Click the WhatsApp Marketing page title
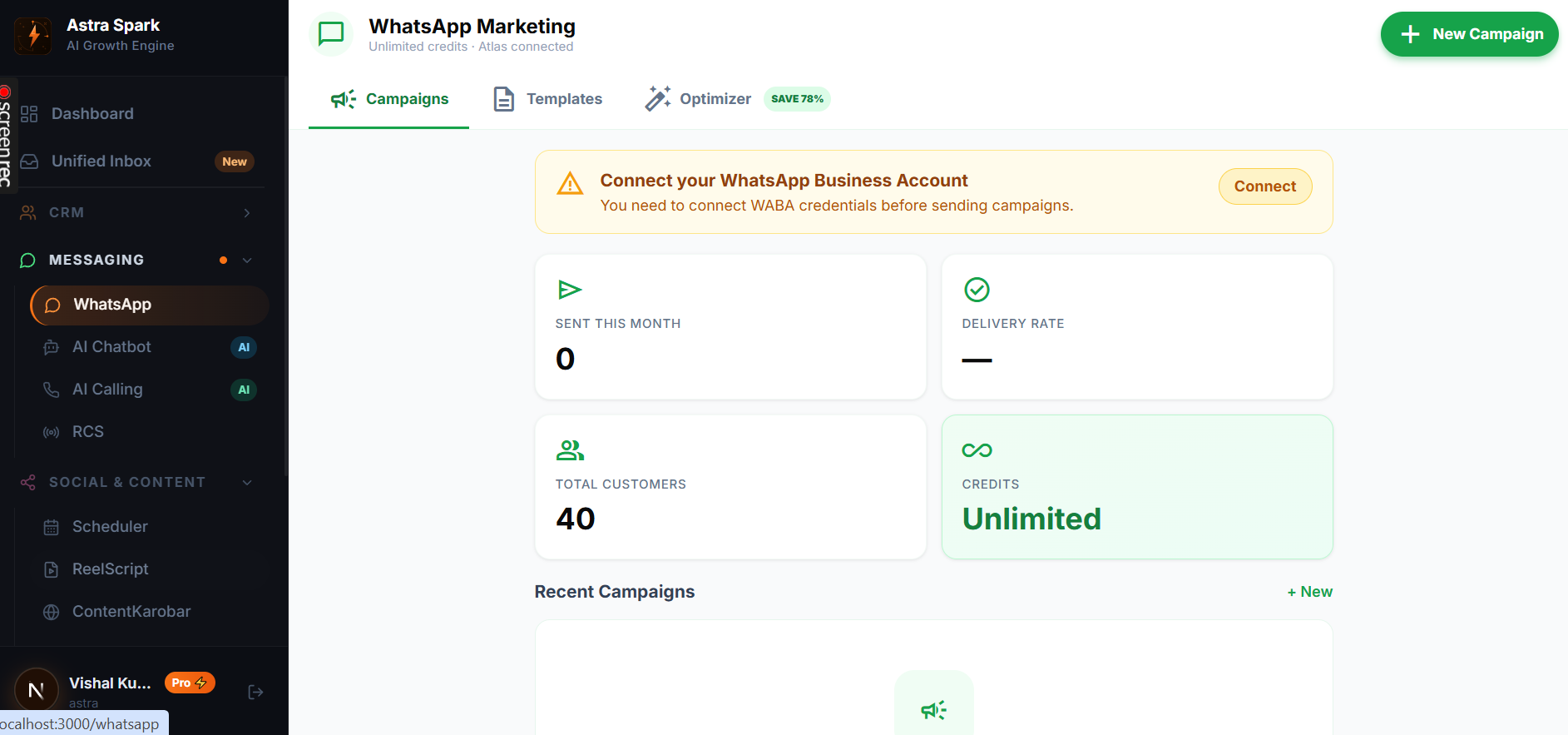Image resolution: width=1568 pixels, height=735 pixels. [x=472, y=27]
